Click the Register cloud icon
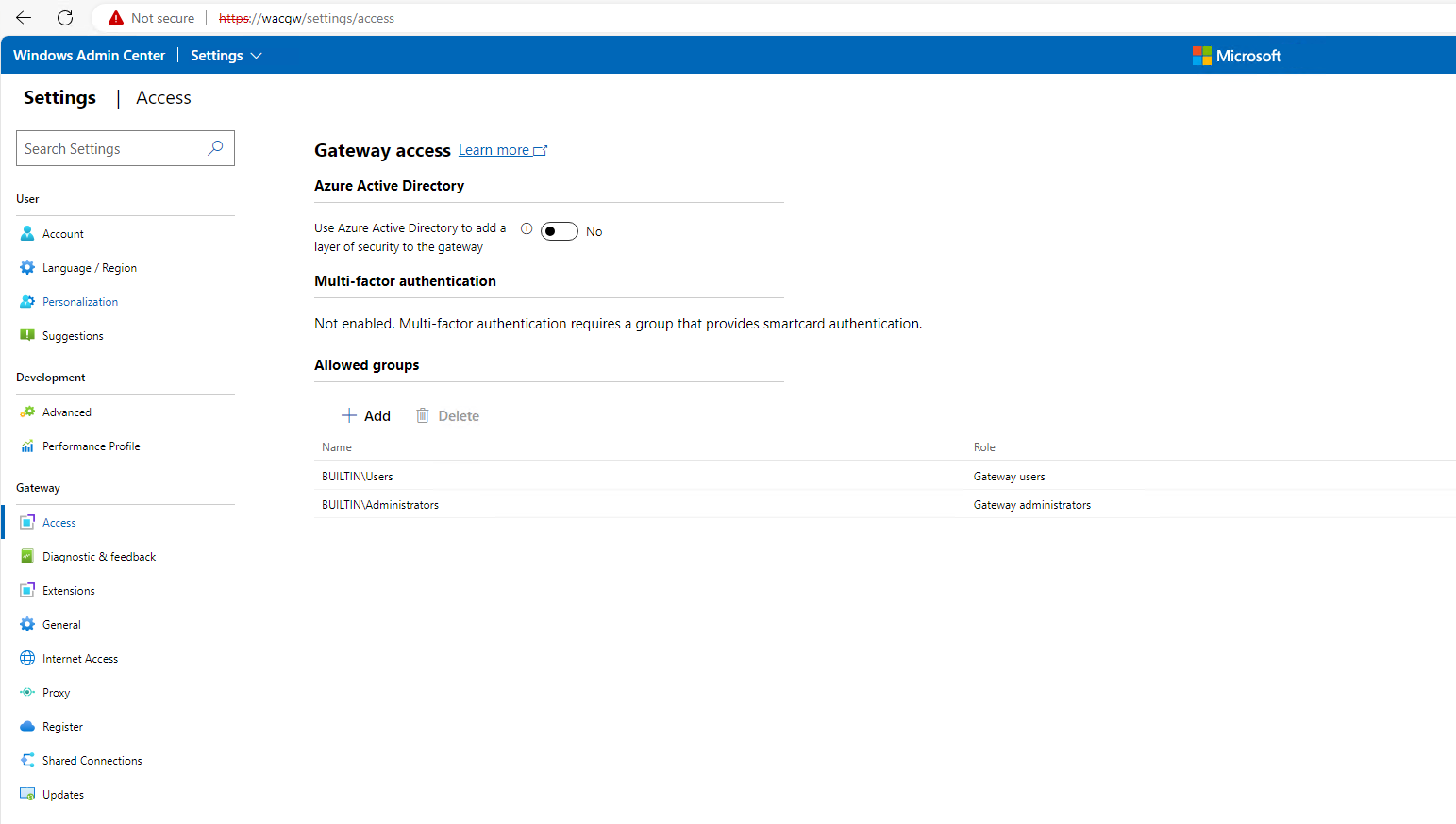This screenshot has height=824, width=1456. coord(27,726)
